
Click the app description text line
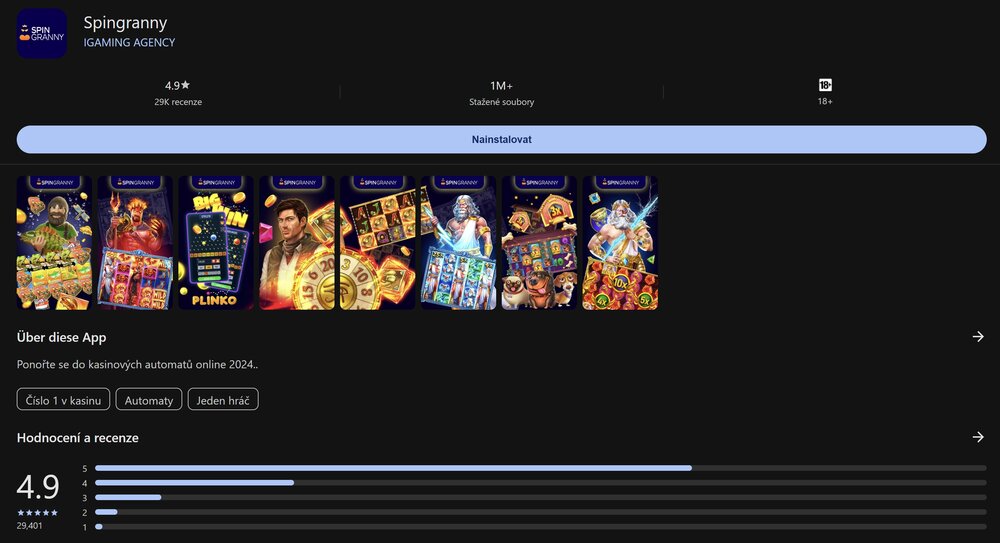tap(137, 365)
